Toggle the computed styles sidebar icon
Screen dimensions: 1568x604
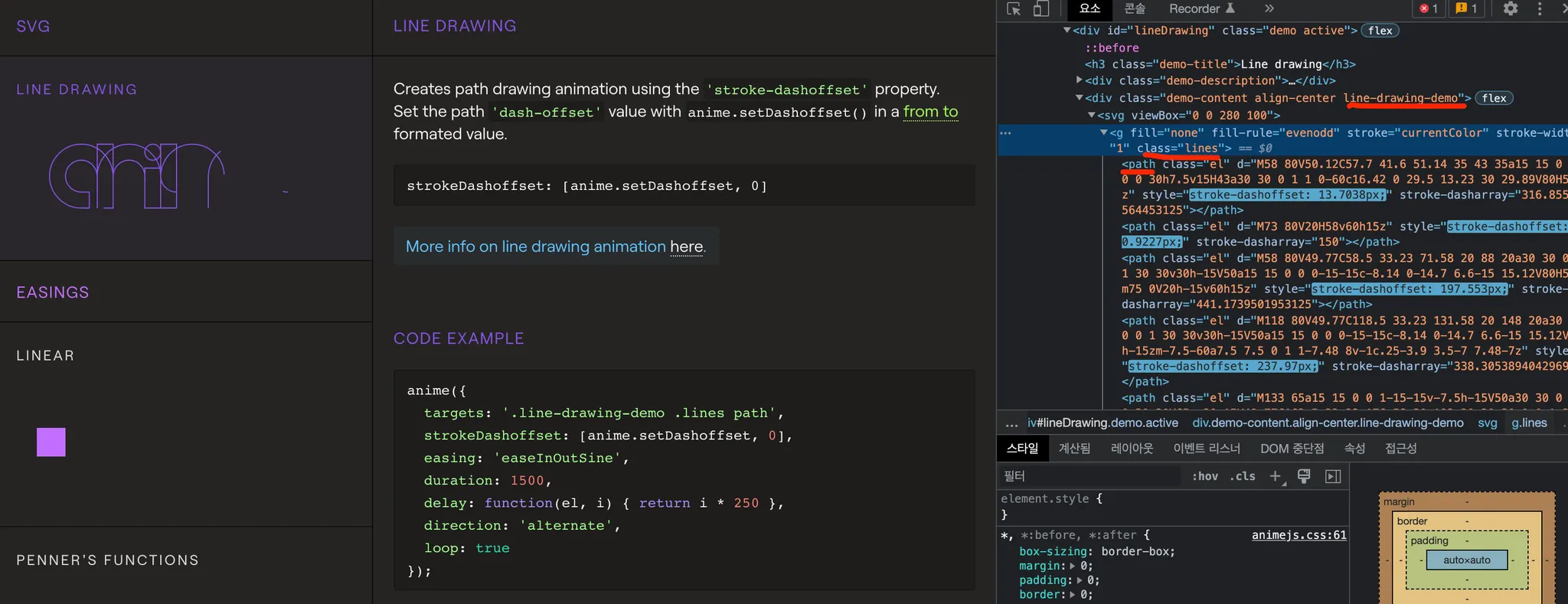click(1333, 476)
